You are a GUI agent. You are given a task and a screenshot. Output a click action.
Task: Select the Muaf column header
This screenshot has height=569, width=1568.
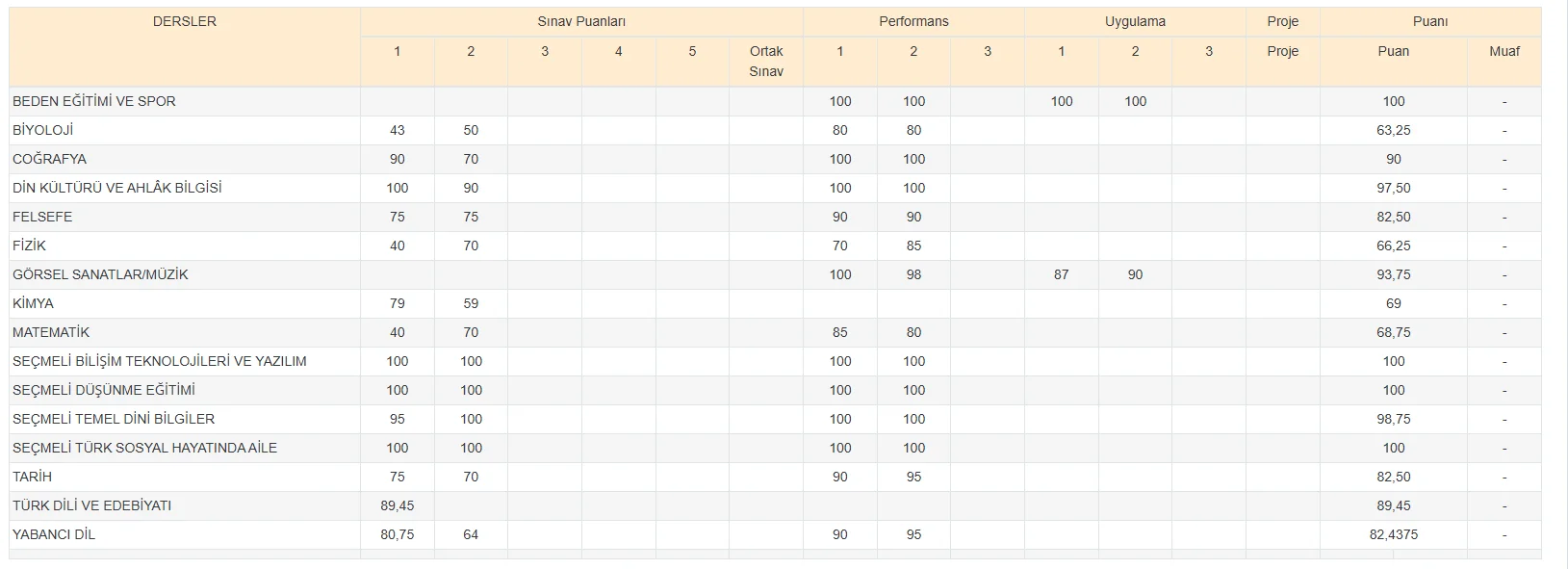click(1504, 51)
